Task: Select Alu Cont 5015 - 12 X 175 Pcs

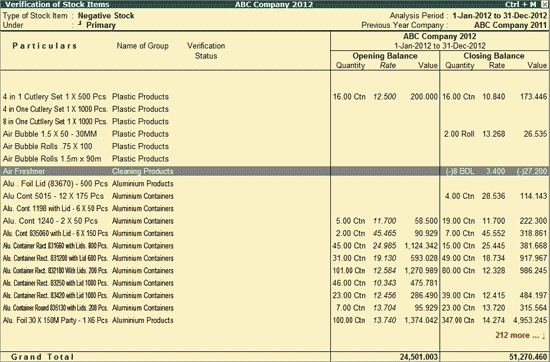Action: (53, 196)
